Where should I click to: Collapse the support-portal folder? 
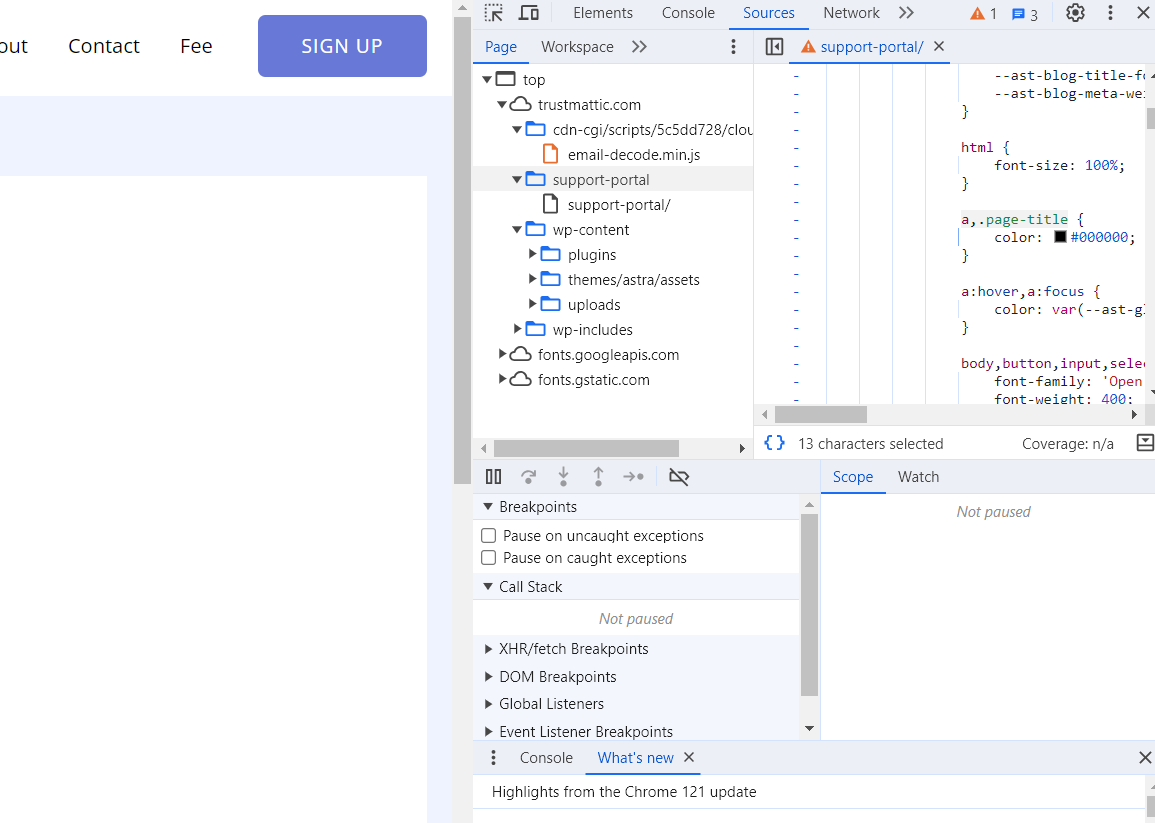coord(517,179)
